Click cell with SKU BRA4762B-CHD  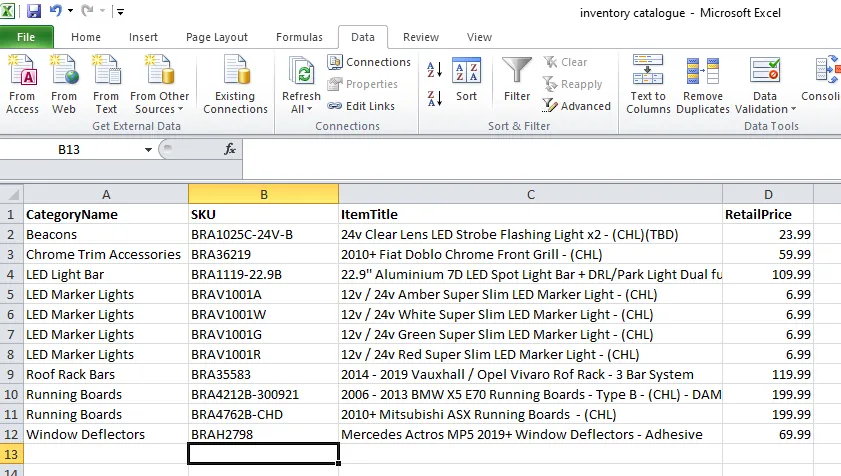[264, 414]
